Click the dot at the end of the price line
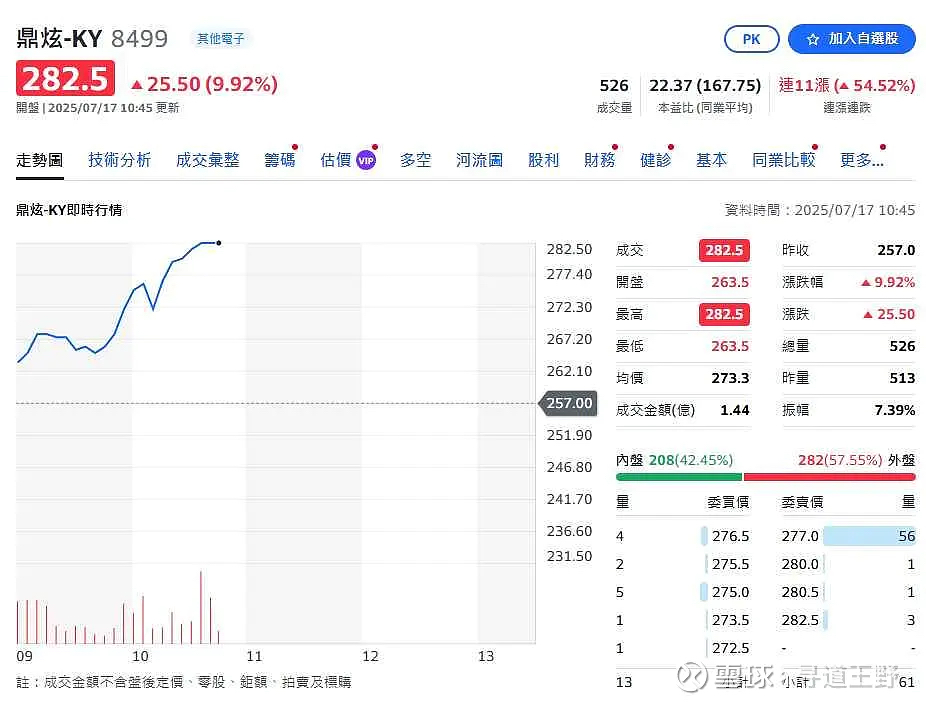The width and height of the screenshot is (926, 705). 219,243
